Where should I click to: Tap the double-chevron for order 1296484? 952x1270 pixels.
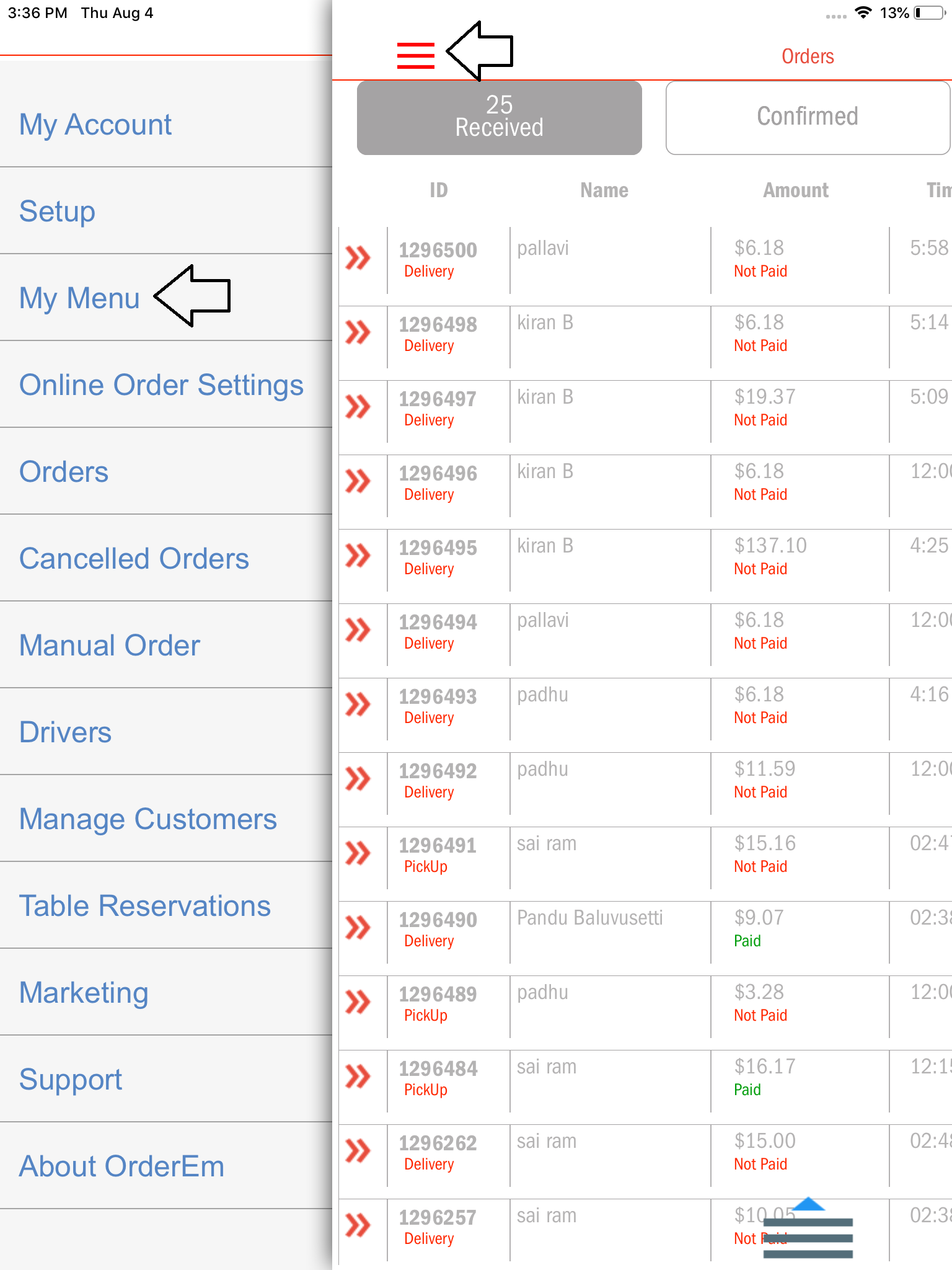pyautogui.click(x=358, y=1077)
